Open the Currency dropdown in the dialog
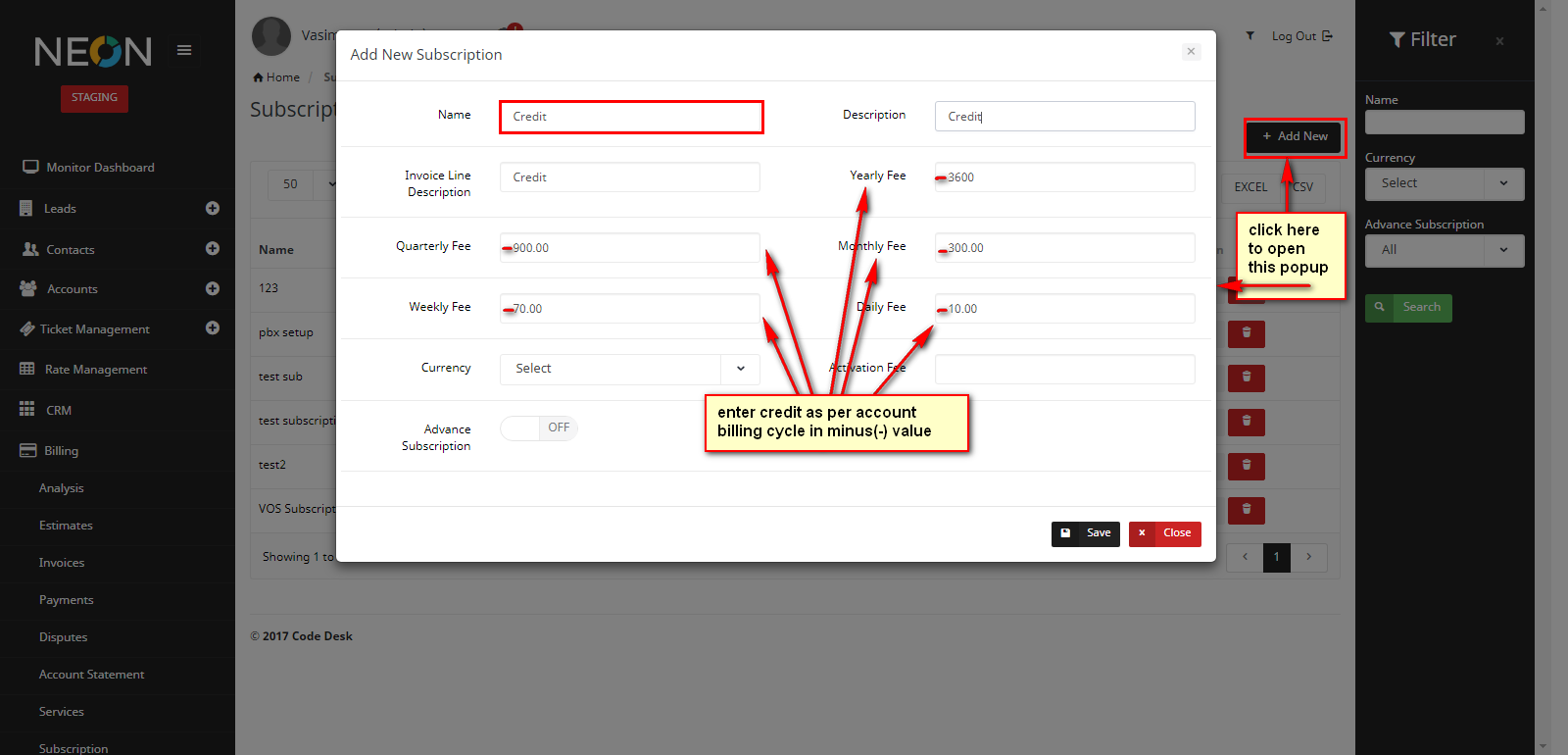This screenshot has width=1568, height=755. tap(629, 369)
